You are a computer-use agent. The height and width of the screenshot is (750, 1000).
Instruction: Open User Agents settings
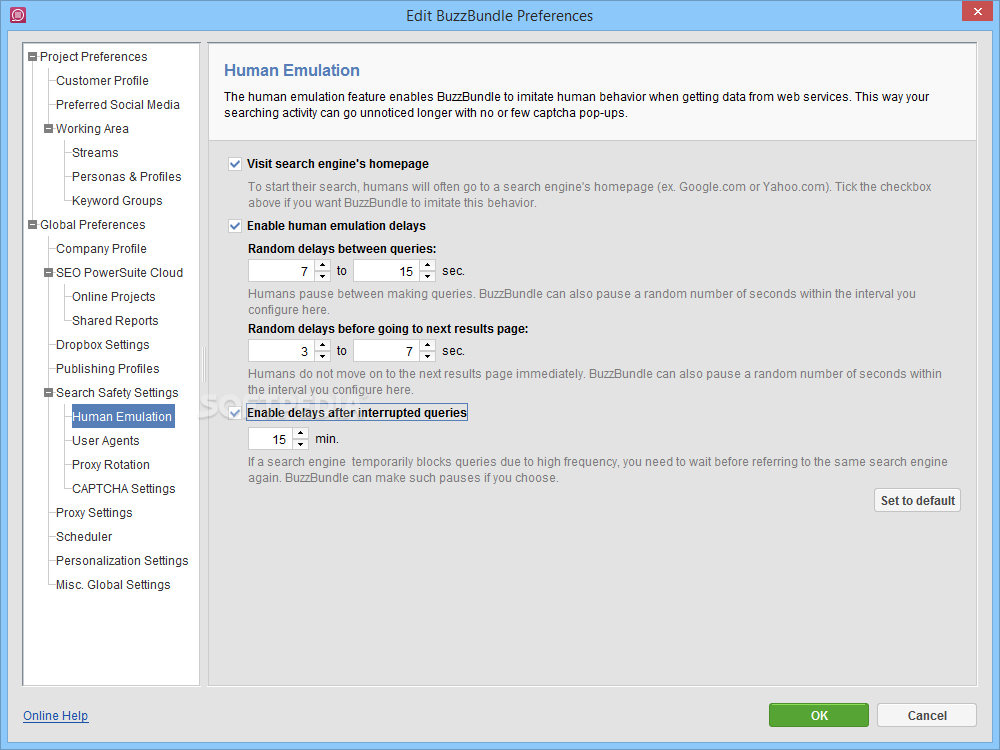105,441
